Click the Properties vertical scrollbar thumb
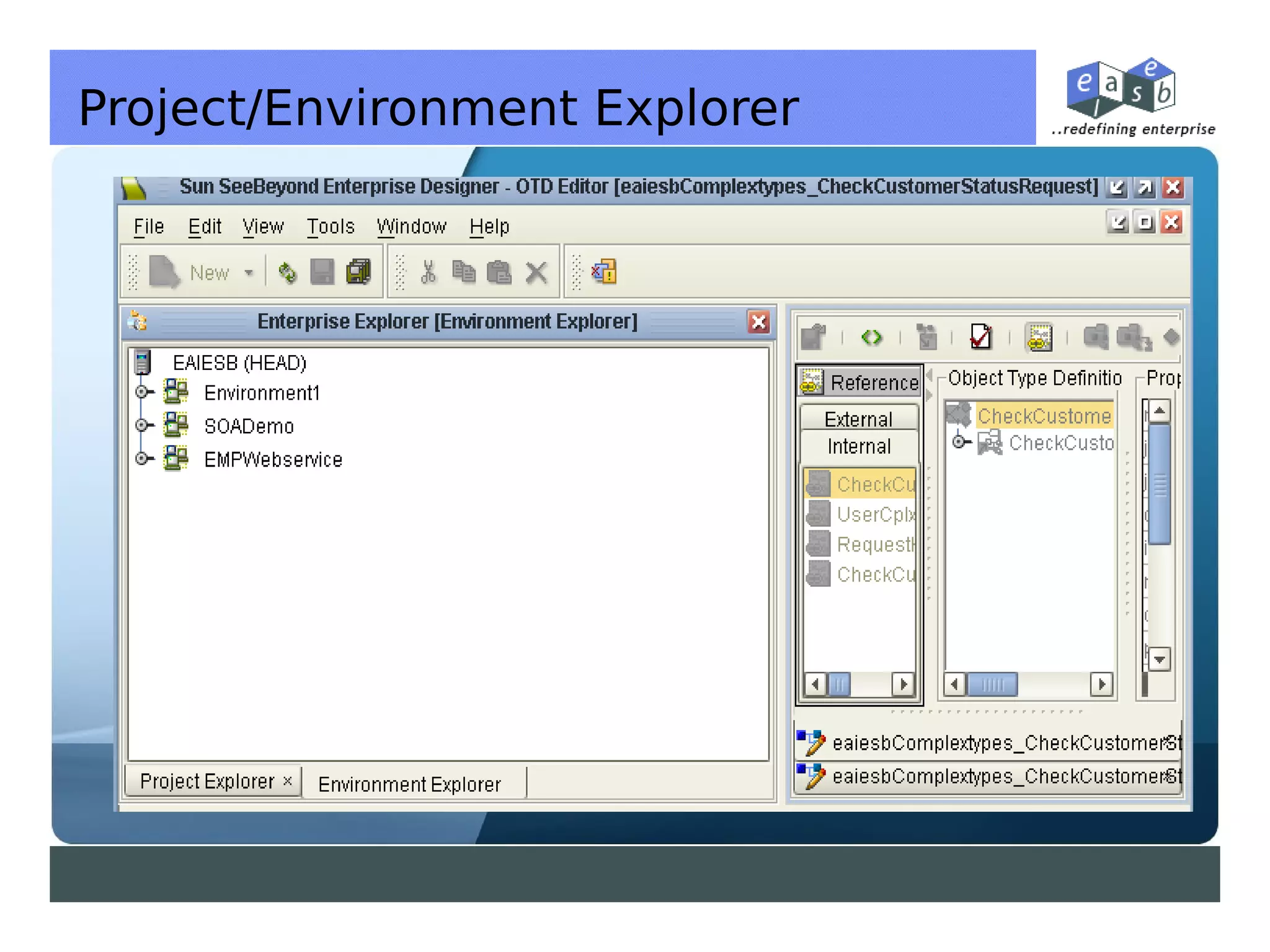The height and width of the screenshot is (952, 1270). [1160, 485]
